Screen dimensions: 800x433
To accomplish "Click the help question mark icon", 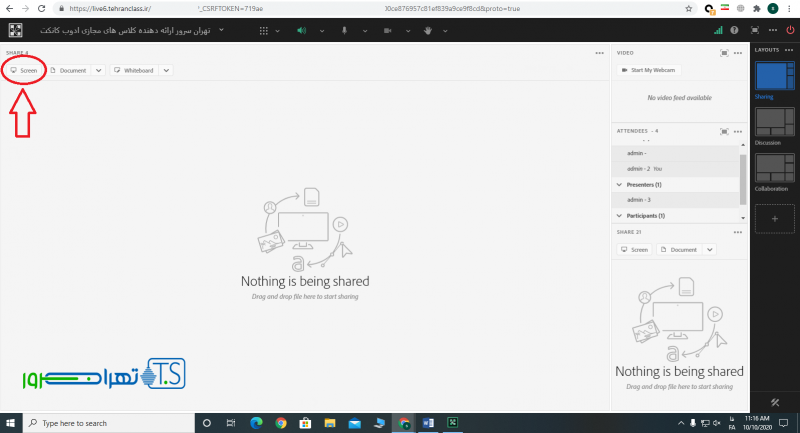I will [x=735, y=30].
